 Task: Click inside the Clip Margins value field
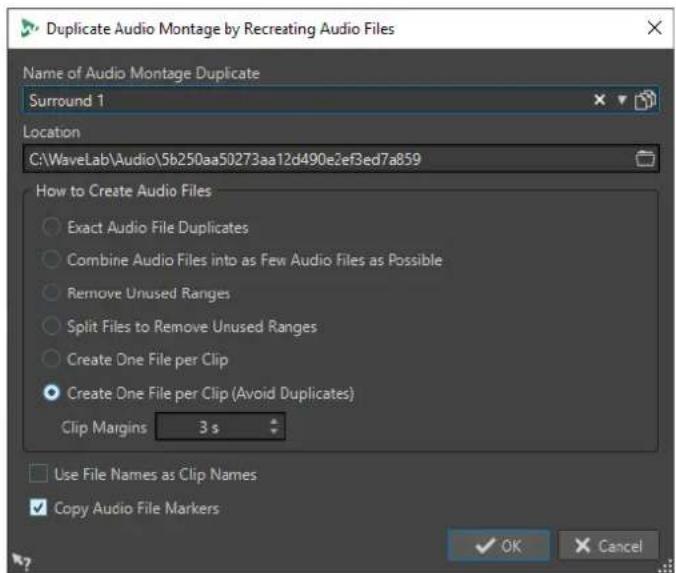point(211,426)
